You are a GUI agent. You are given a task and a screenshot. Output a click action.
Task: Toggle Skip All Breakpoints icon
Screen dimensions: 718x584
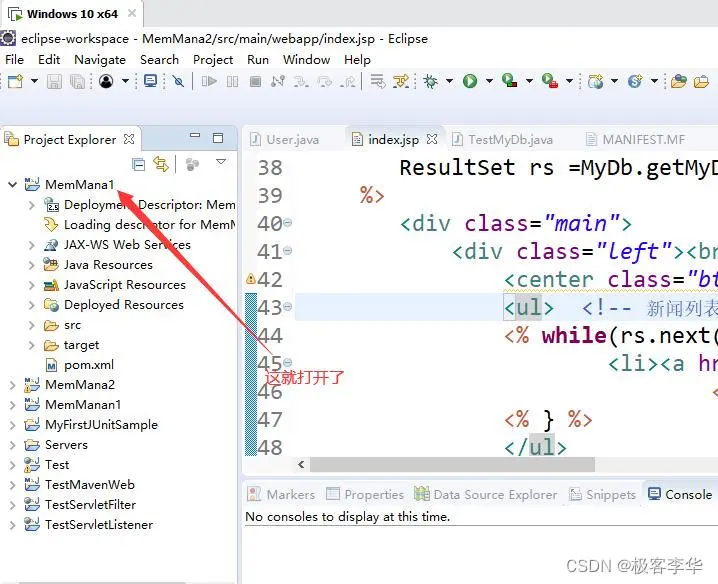[179, 82]
